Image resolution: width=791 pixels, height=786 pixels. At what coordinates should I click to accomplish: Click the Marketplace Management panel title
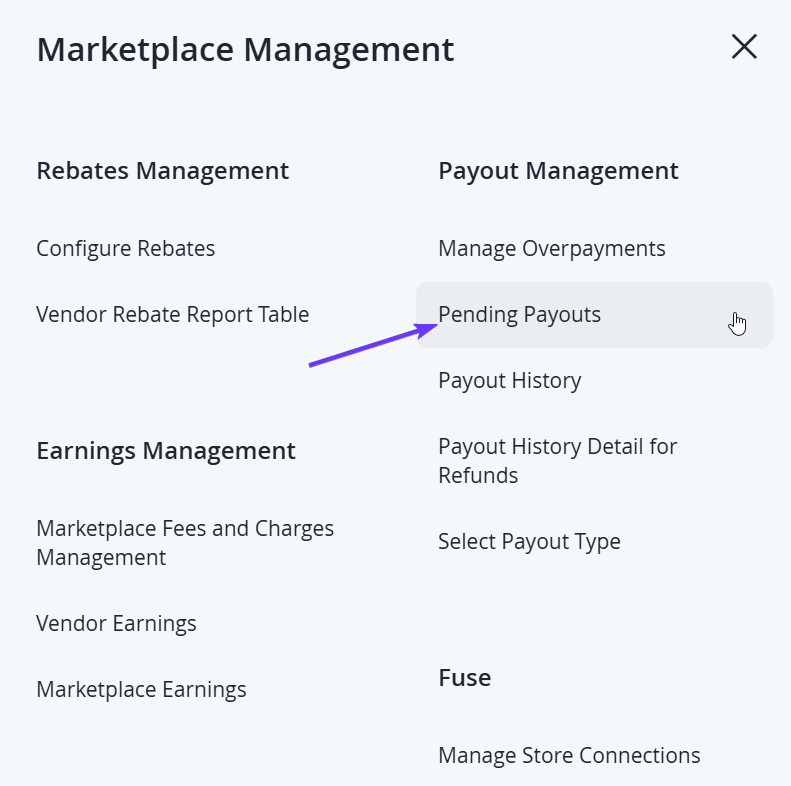(245, 49)
